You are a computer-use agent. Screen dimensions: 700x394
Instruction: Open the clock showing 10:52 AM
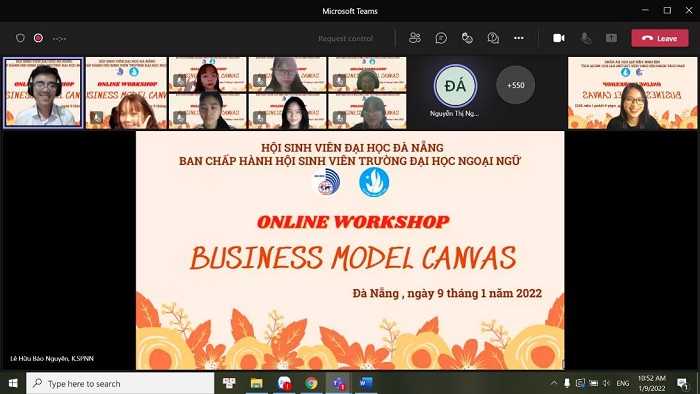[652, 383]
